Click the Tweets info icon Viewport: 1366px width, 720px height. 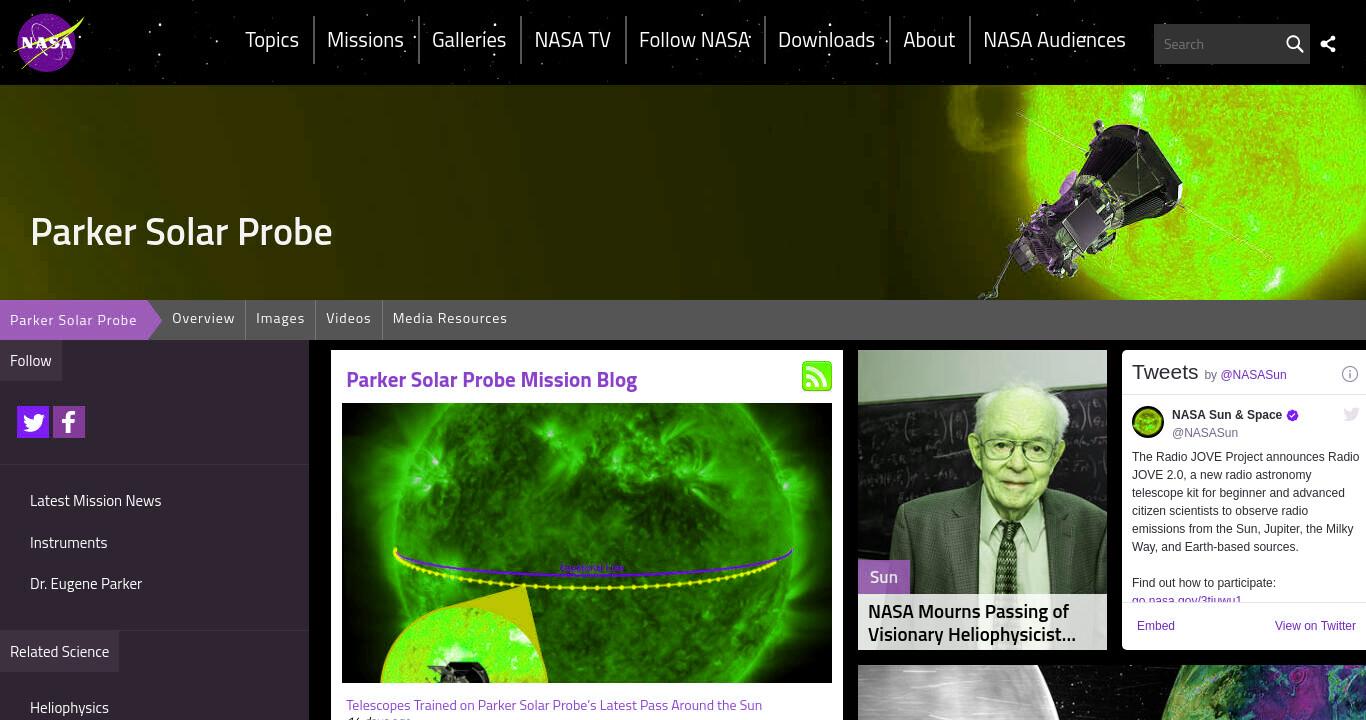(1349, 374)
